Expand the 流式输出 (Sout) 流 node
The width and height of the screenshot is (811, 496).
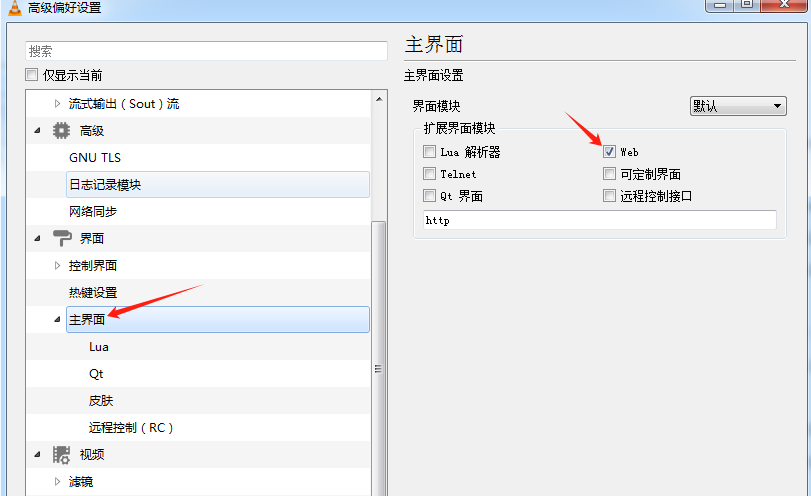click(x=57, y=103)
